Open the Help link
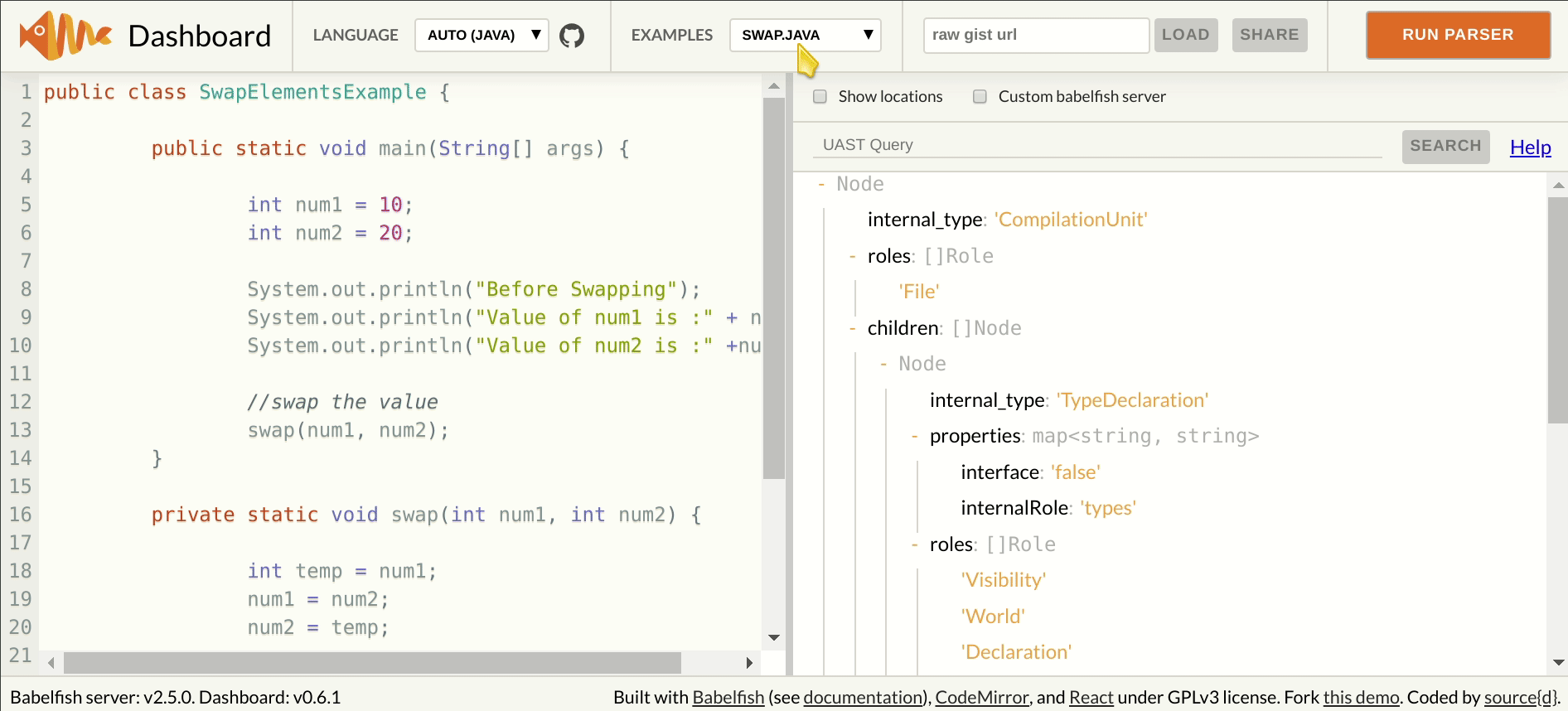 click(x=1530, y=148)
